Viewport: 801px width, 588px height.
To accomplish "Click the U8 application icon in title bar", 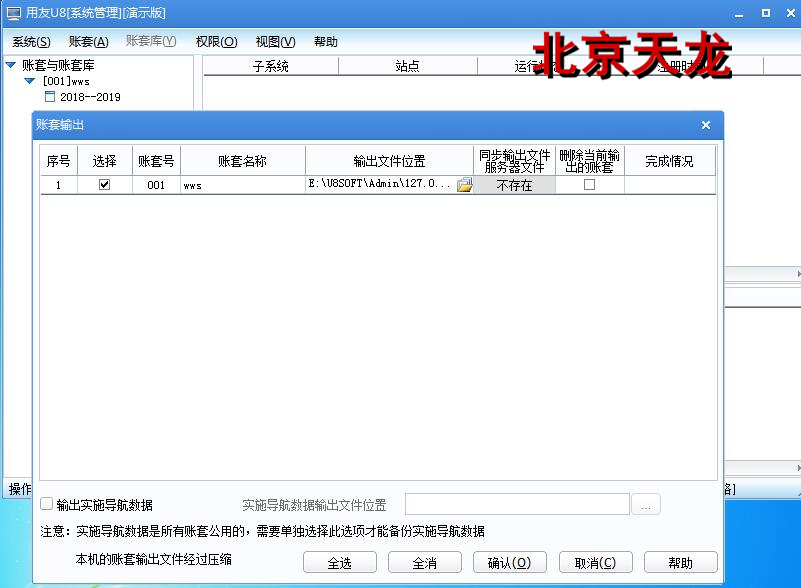I will (14, 13).
